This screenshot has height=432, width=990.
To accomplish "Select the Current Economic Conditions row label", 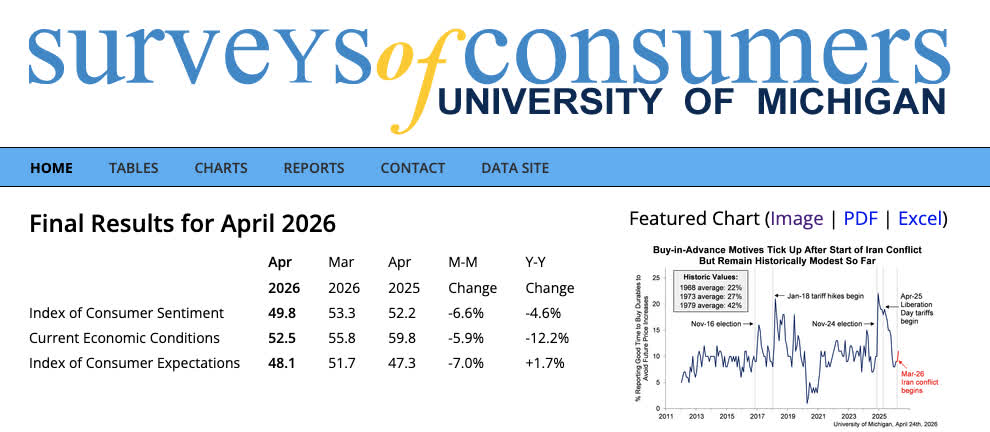I will pos(124,338).
